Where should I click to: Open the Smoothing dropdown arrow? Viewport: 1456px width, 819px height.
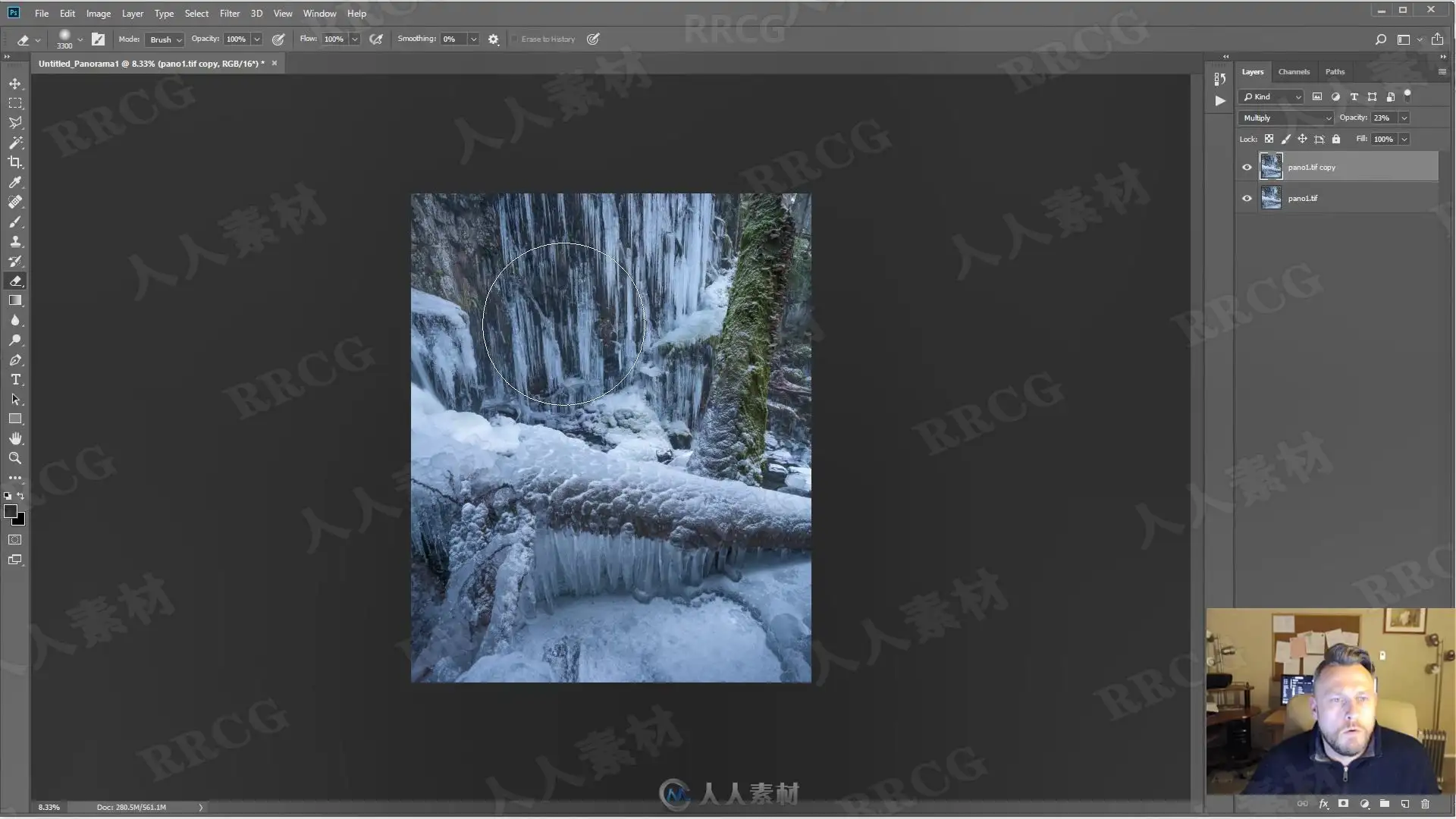pyautogui.click(x=473, y=39)
